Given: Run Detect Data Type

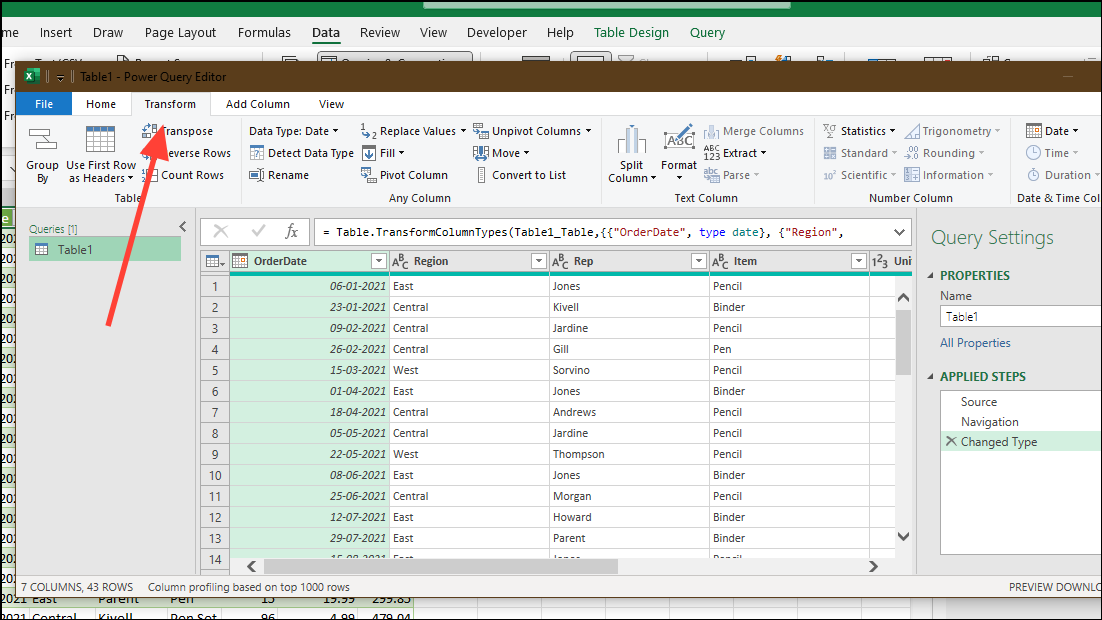Looking at the screenshot, I should click(302, 152).
